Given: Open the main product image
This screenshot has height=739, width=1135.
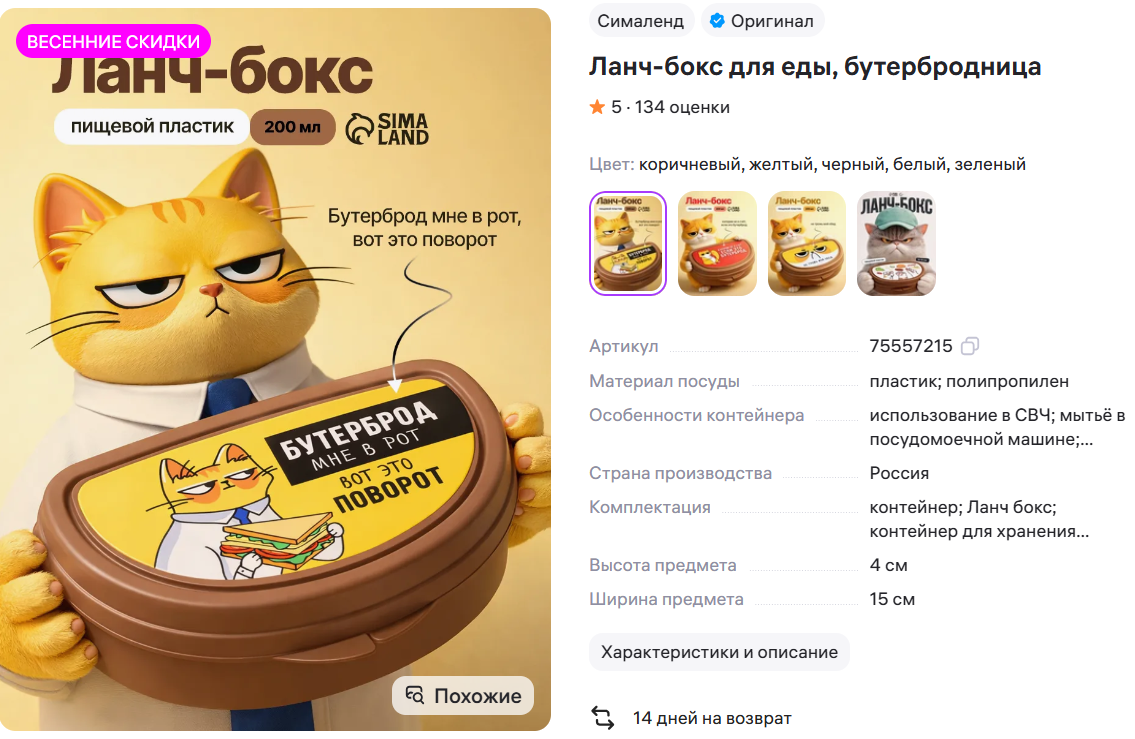Looking at the screenshot, I should coord(275,369).
